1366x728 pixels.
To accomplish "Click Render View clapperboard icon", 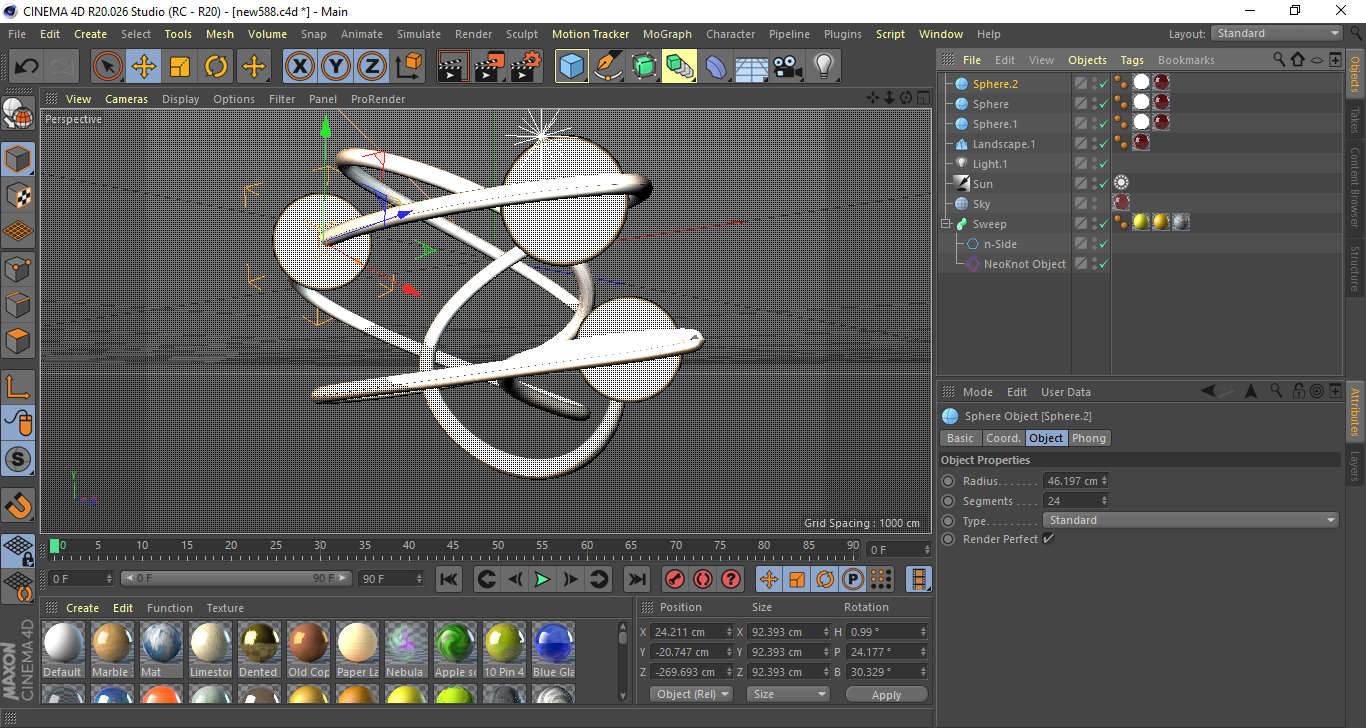I will [454, 67].
